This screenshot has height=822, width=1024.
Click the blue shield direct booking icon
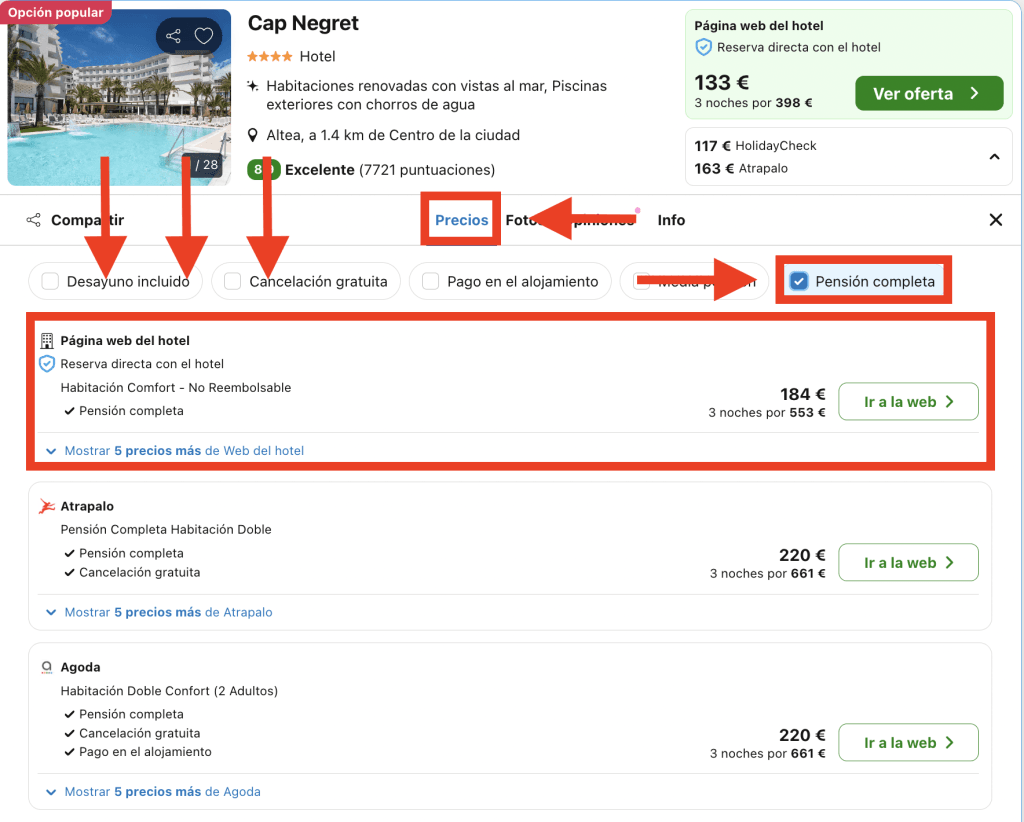pyautogui.click(x=47, y=364)
